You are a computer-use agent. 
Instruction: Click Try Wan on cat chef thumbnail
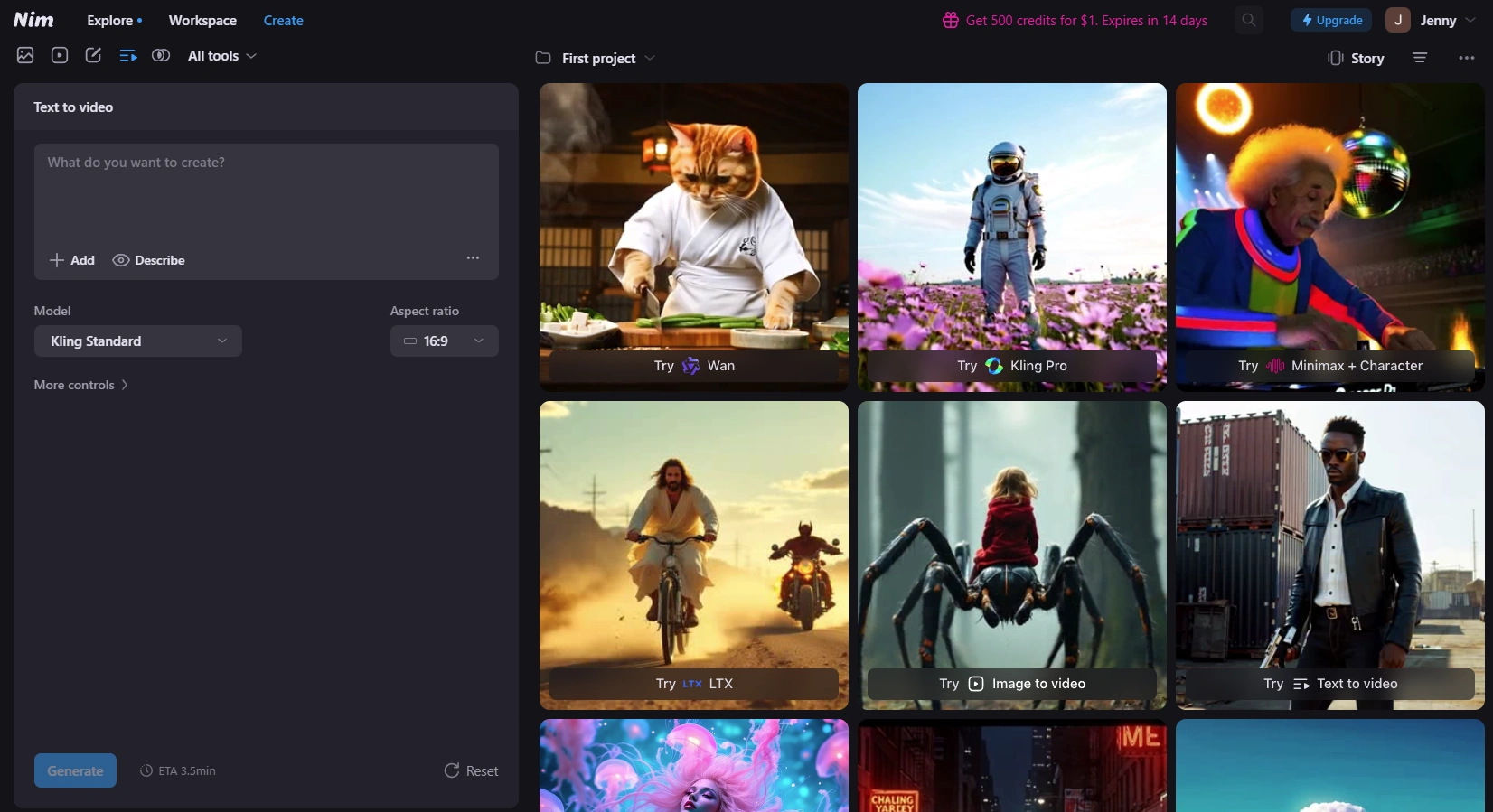(694, 366)
